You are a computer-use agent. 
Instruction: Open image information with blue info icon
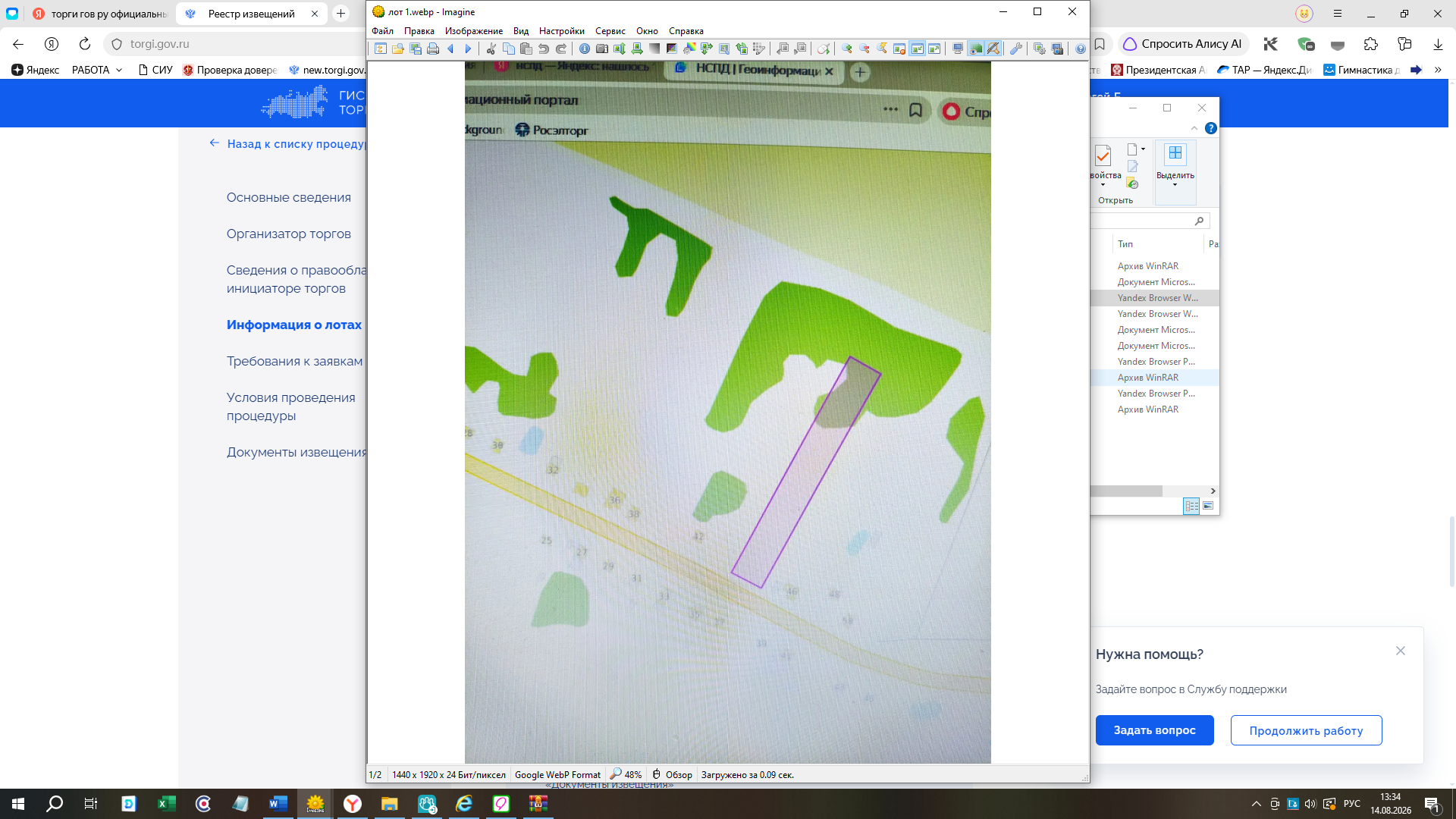584,49
